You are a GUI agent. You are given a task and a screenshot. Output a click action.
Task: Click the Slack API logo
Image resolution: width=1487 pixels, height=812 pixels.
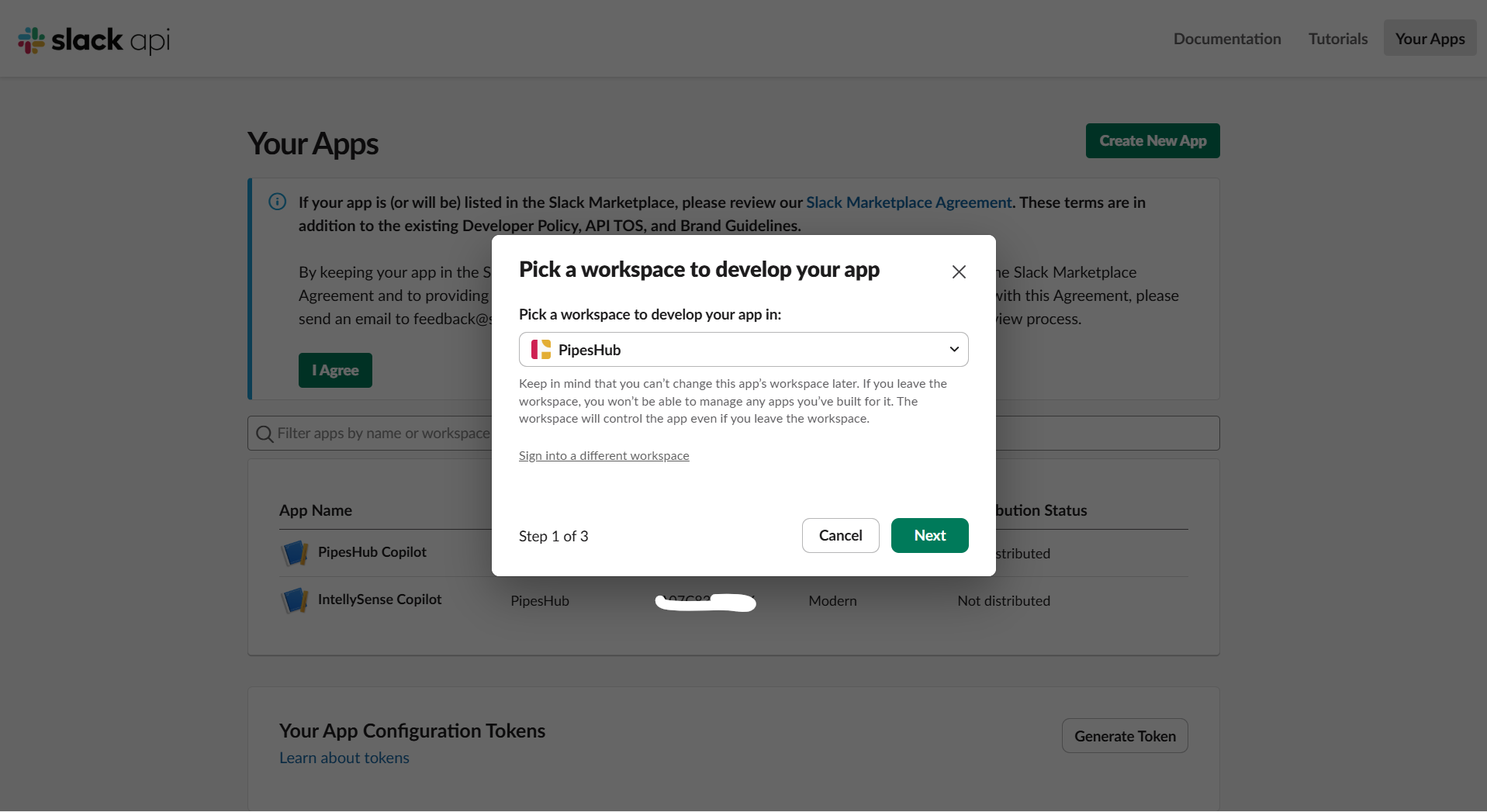[92, 40]
